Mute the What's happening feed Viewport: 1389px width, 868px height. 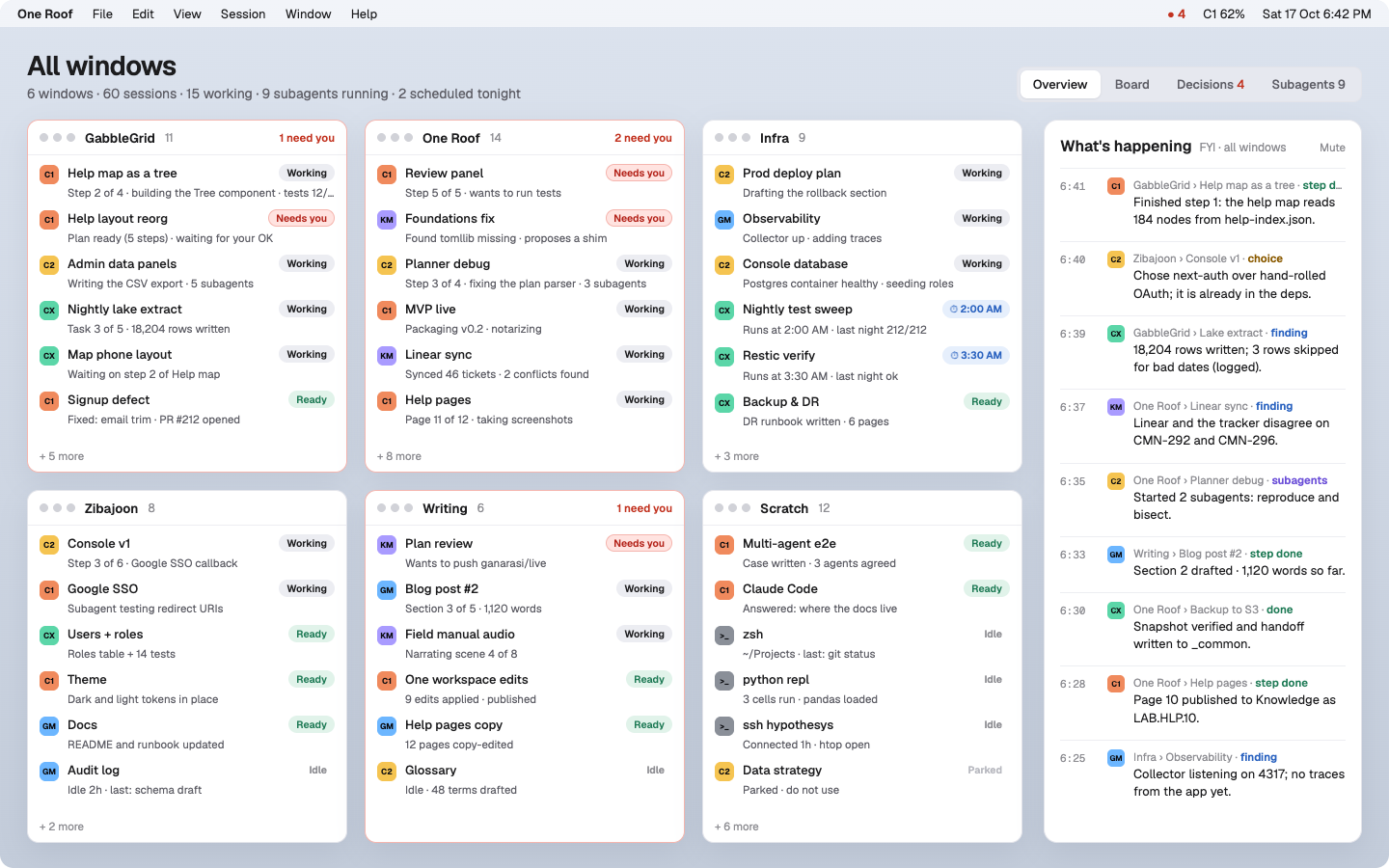tap(1332, 148)
